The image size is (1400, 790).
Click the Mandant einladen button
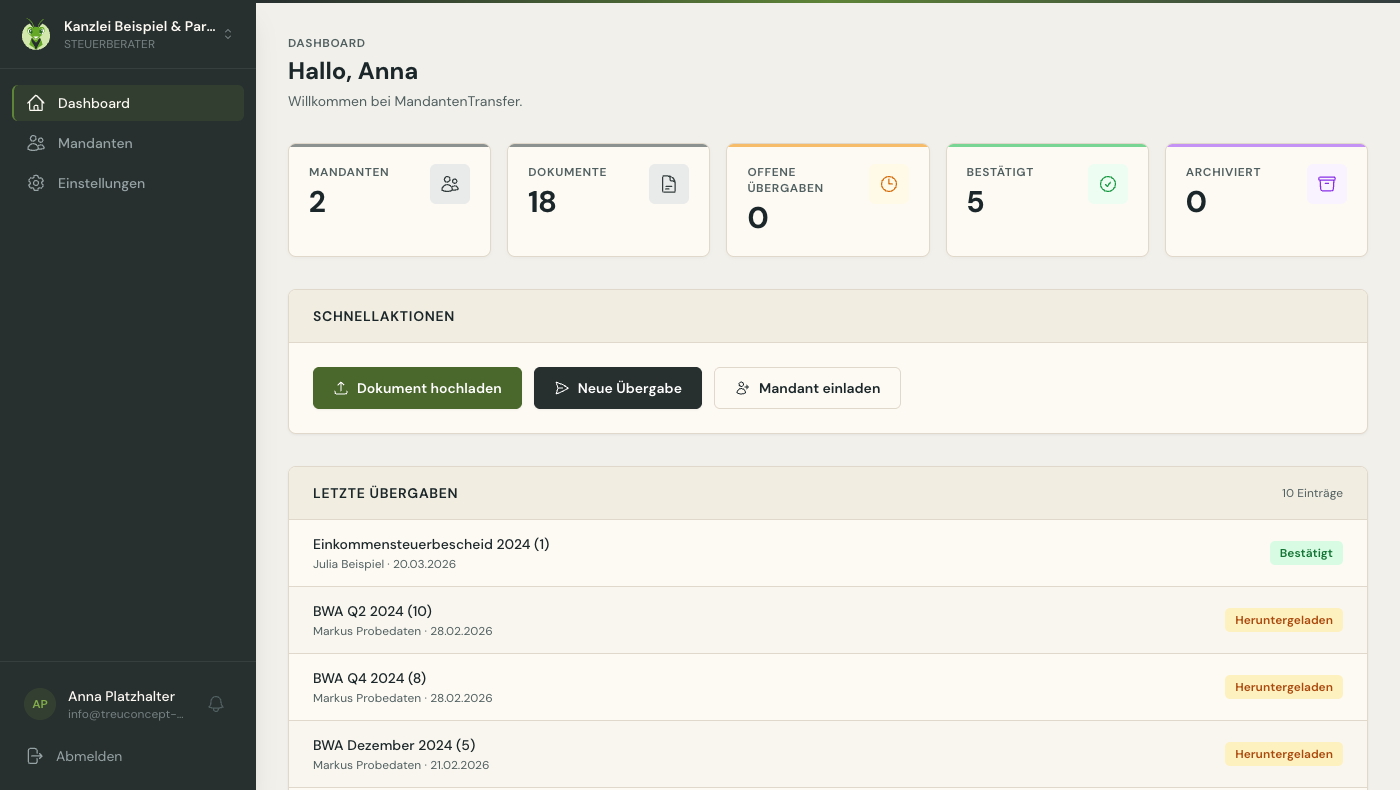click(x=807, y=388)
